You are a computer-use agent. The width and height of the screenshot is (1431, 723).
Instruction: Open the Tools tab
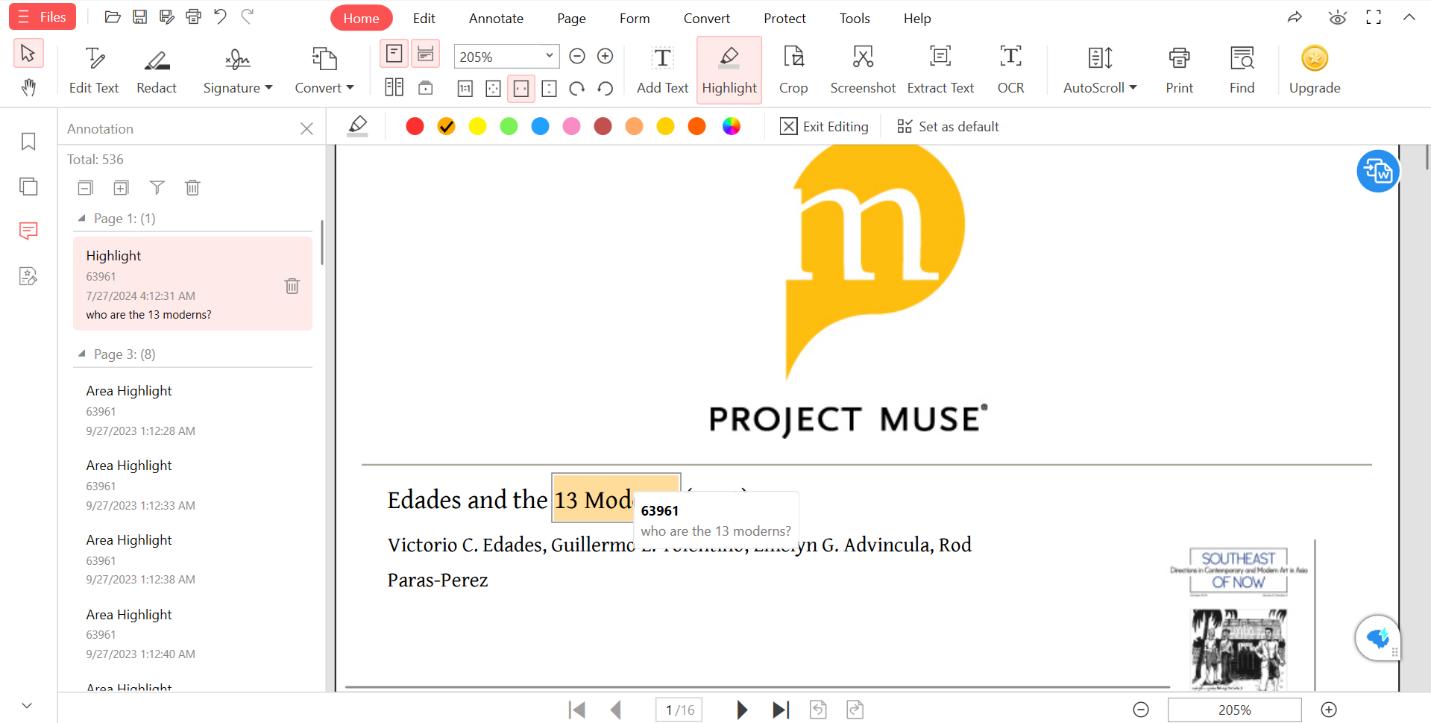coord(854,18)
